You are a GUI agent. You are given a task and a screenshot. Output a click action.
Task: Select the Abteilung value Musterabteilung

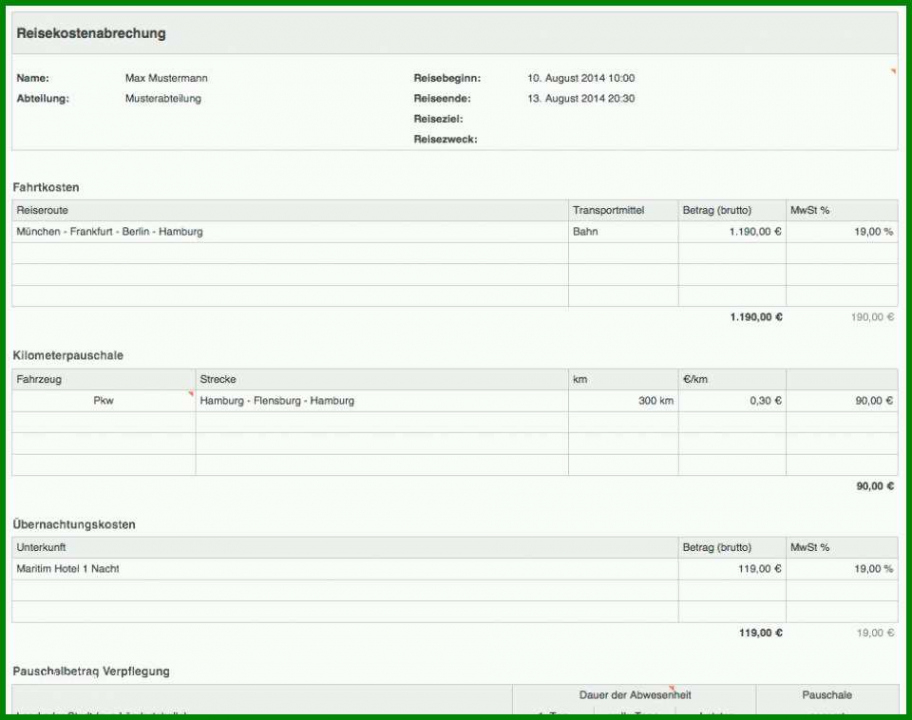(163, 98)
